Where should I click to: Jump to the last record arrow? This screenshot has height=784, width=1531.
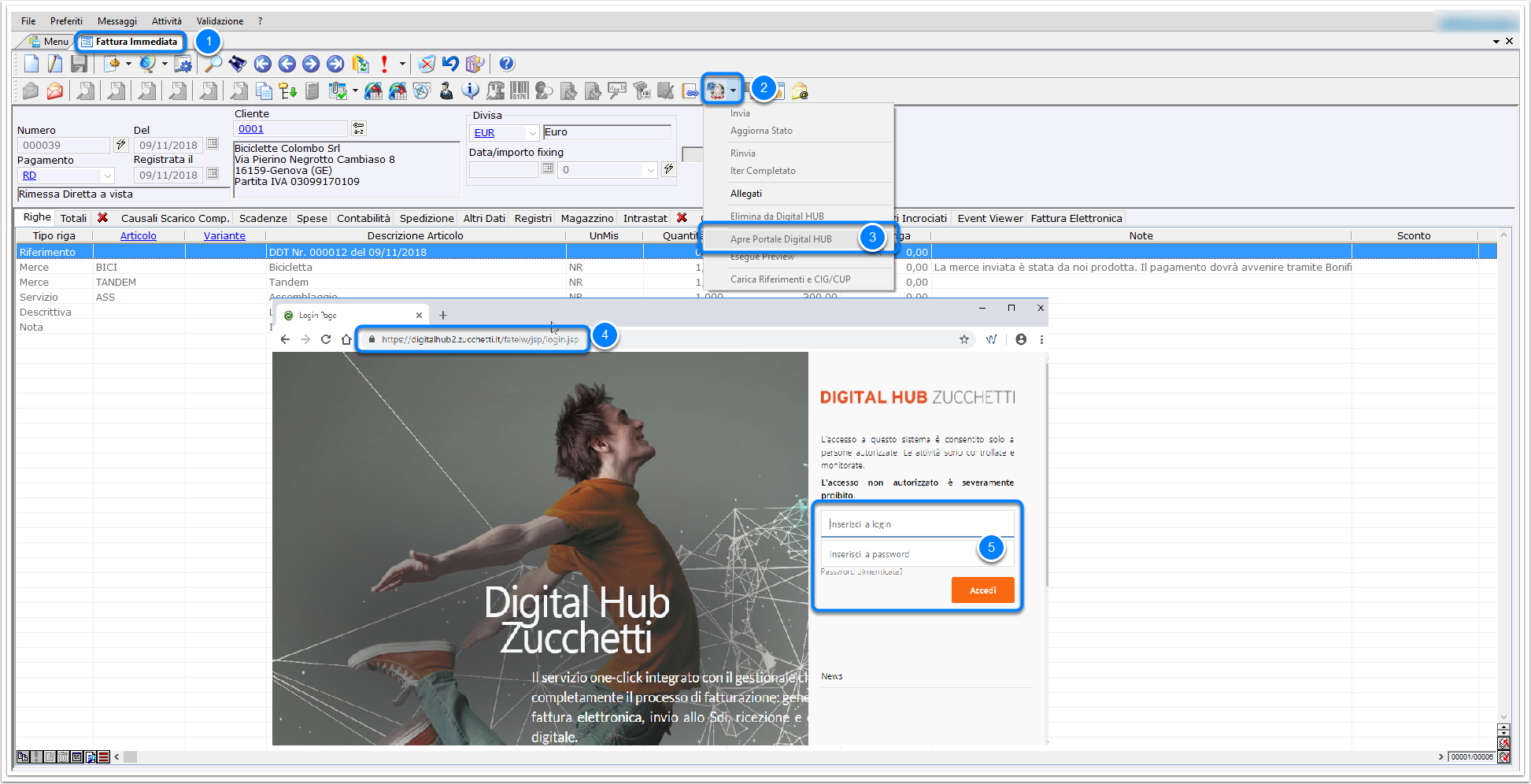335,64
